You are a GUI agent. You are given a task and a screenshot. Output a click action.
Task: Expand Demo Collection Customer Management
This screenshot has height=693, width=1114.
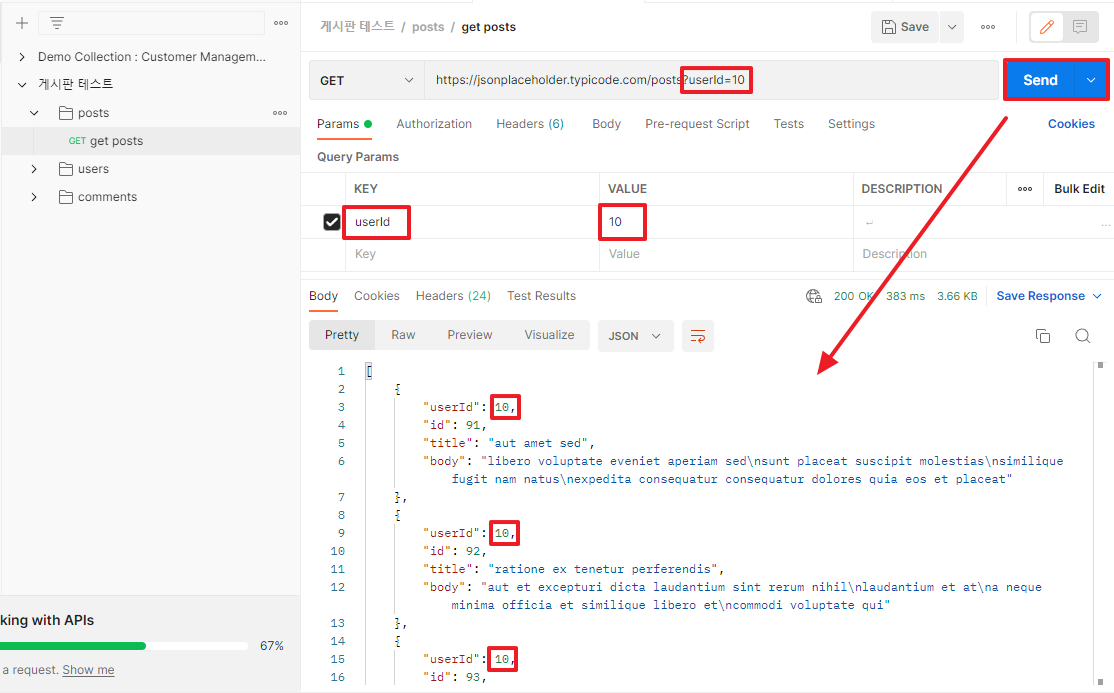22,57
